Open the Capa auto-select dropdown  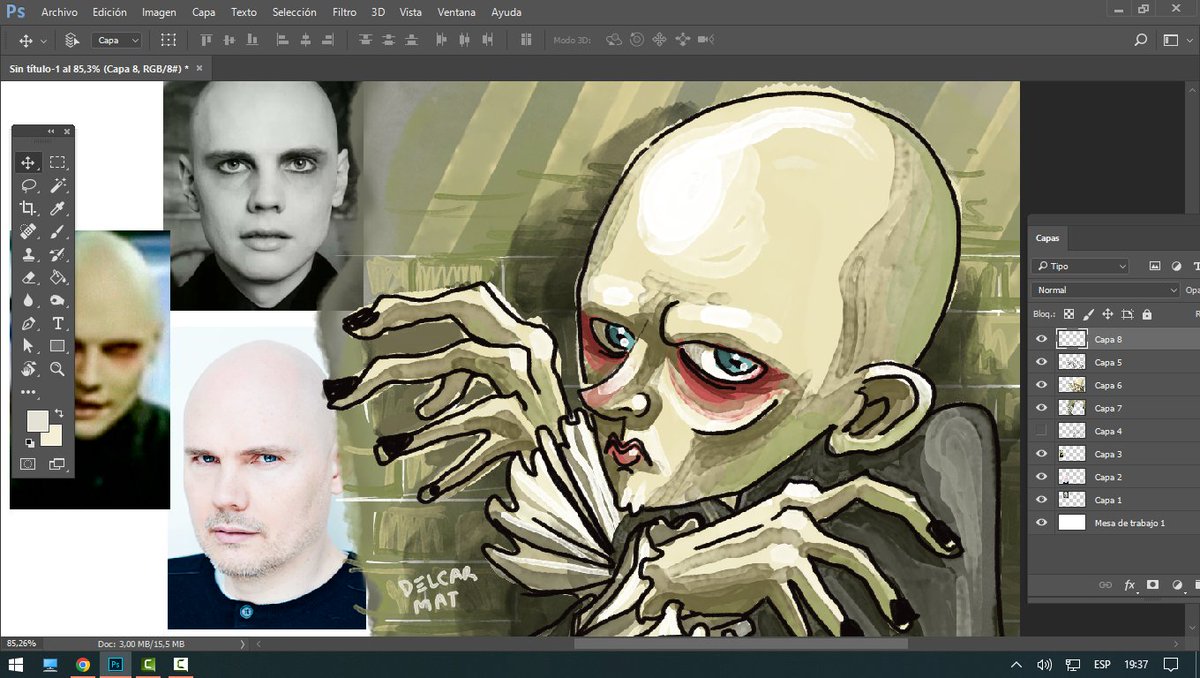(x=118, y=40)
